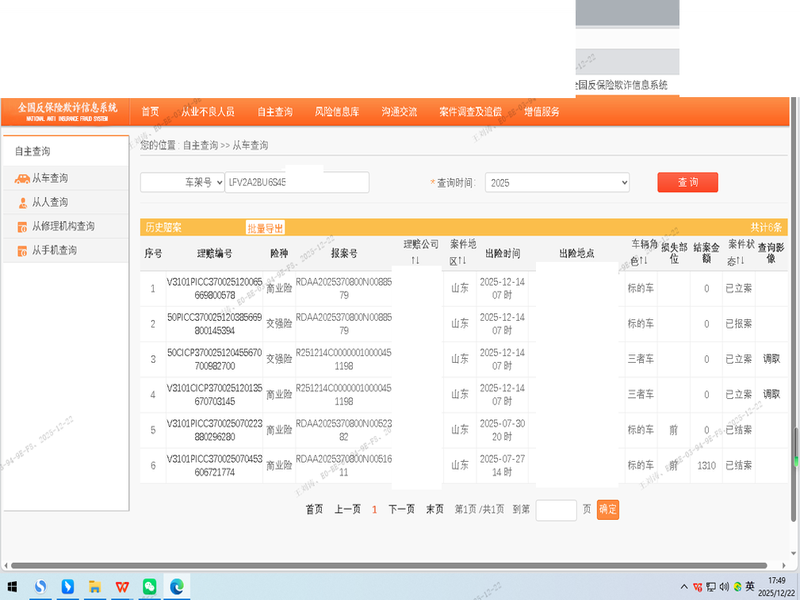Open File Explorer from the taskbar
The width and height of the screenshot is (800, 600).
[95, 585]
